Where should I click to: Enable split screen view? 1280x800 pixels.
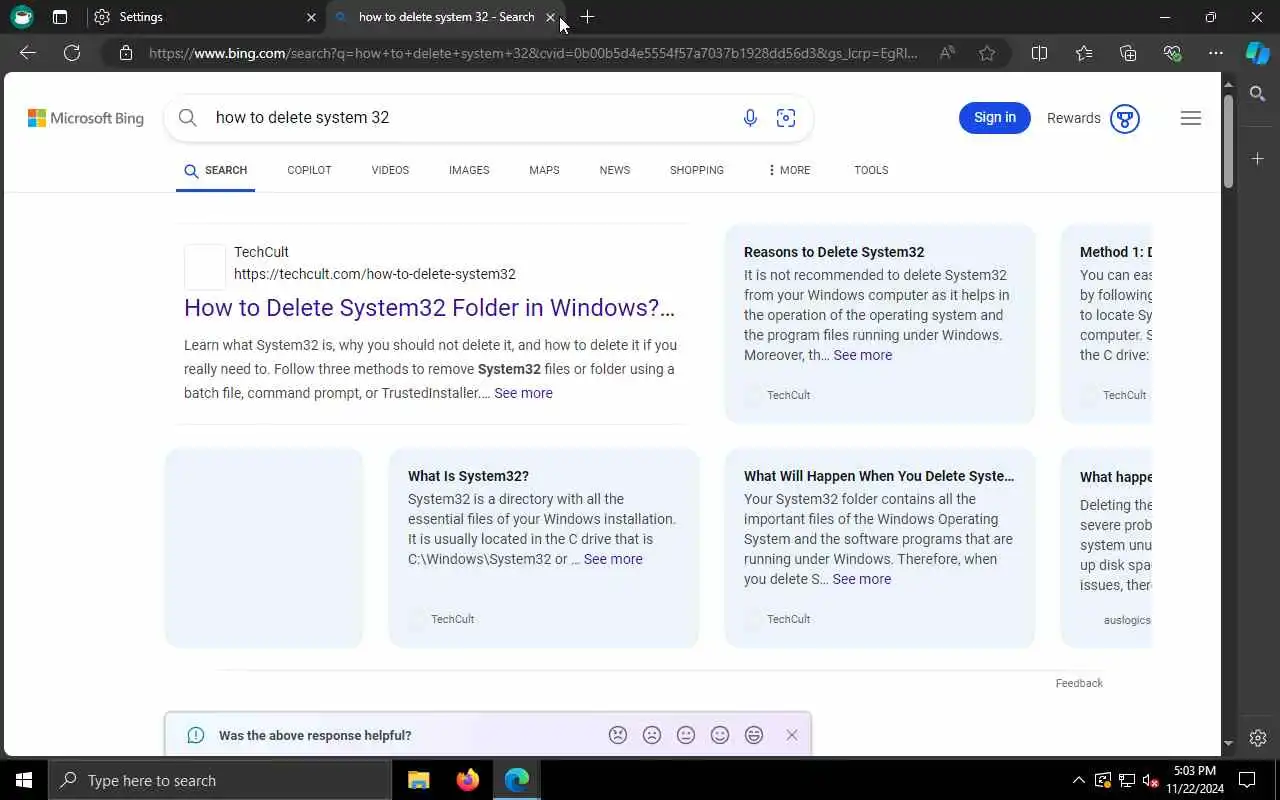point(1039,53)
